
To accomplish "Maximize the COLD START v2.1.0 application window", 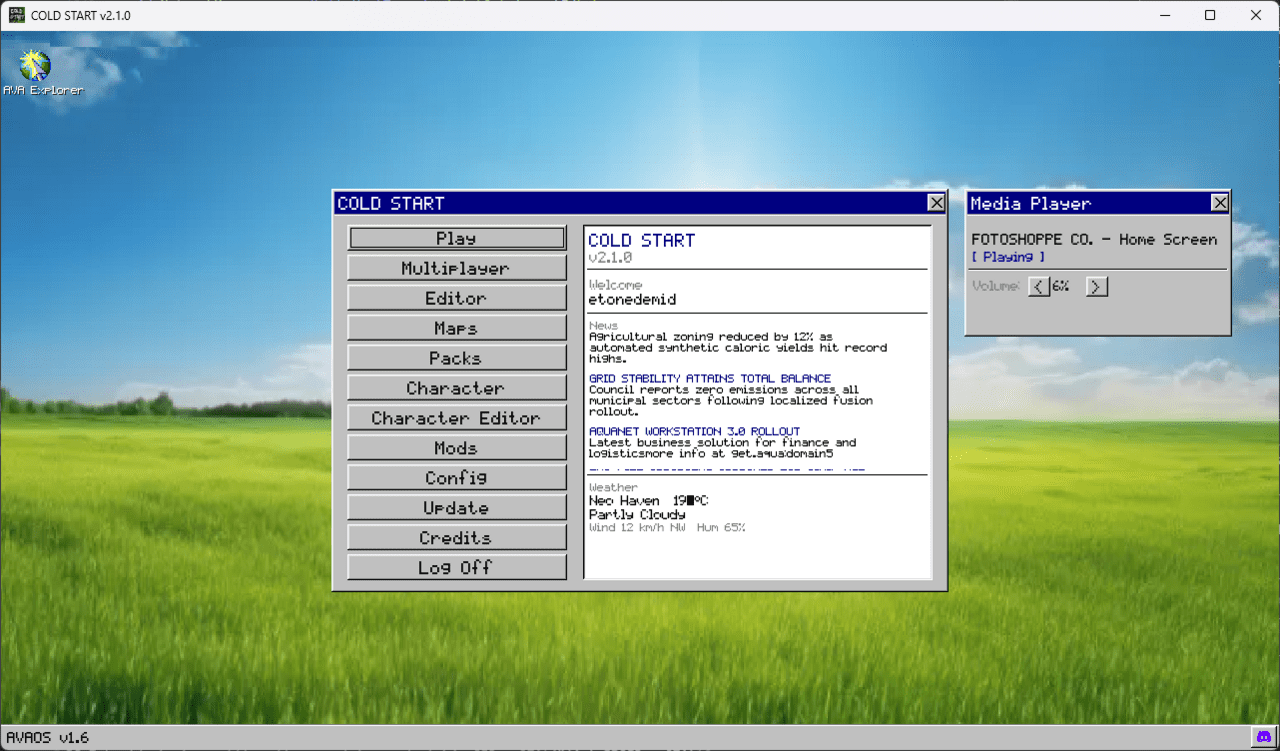I will point(1210,15).
